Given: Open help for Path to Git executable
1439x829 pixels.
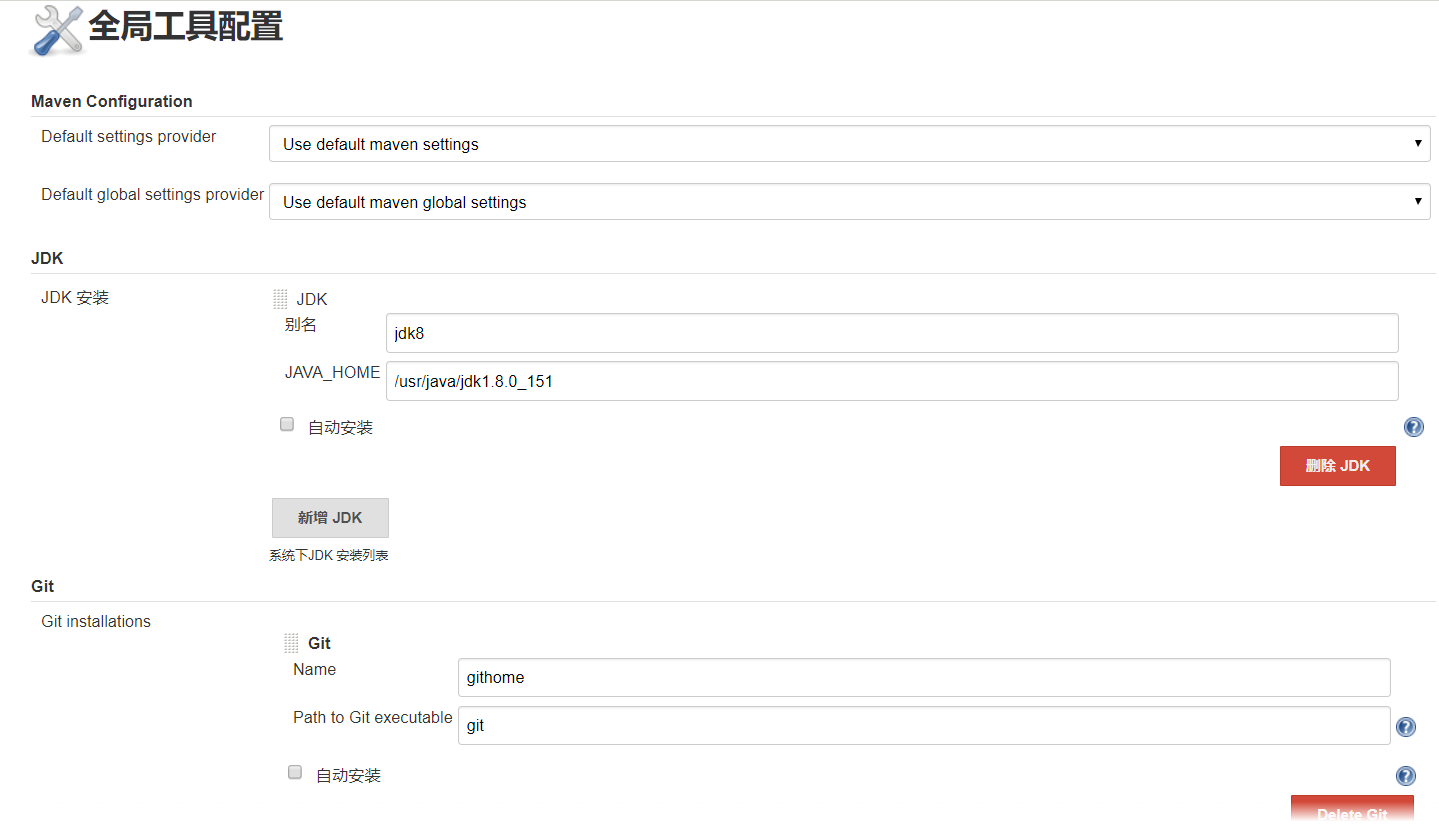Looking at the screenshot, I should point(1405,727).
